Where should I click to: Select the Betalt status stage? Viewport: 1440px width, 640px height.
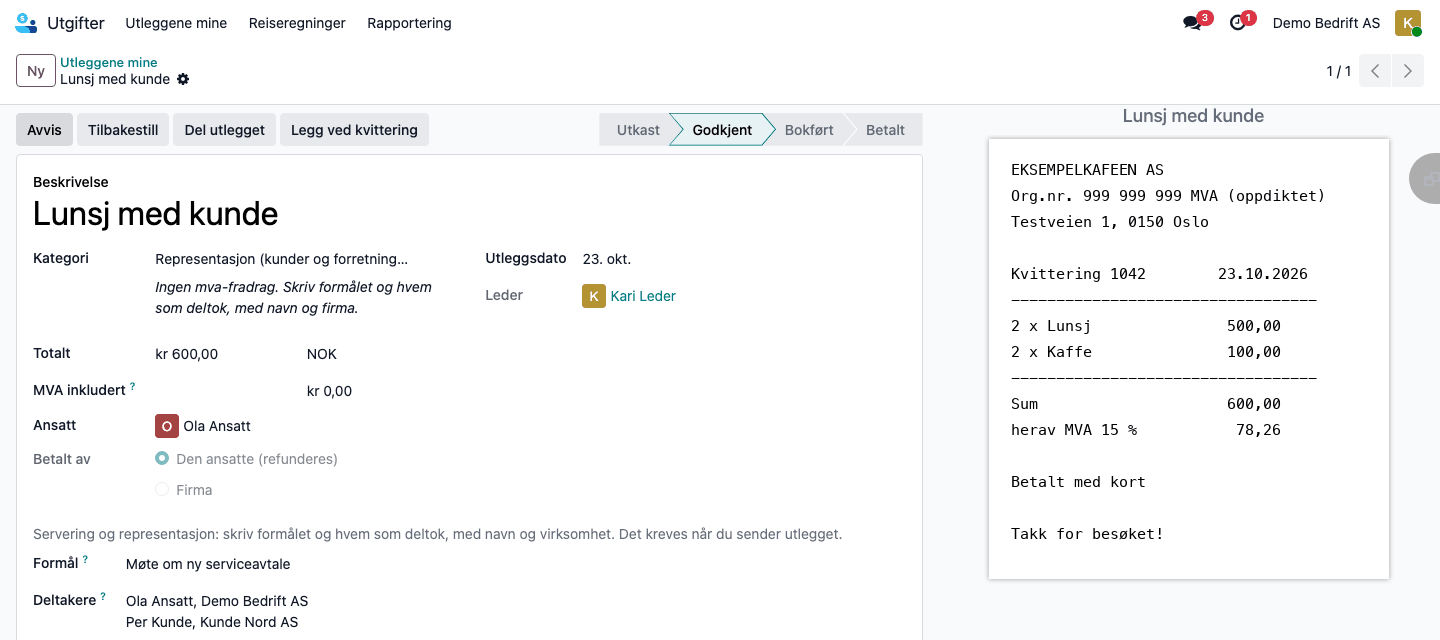(885, 130)
